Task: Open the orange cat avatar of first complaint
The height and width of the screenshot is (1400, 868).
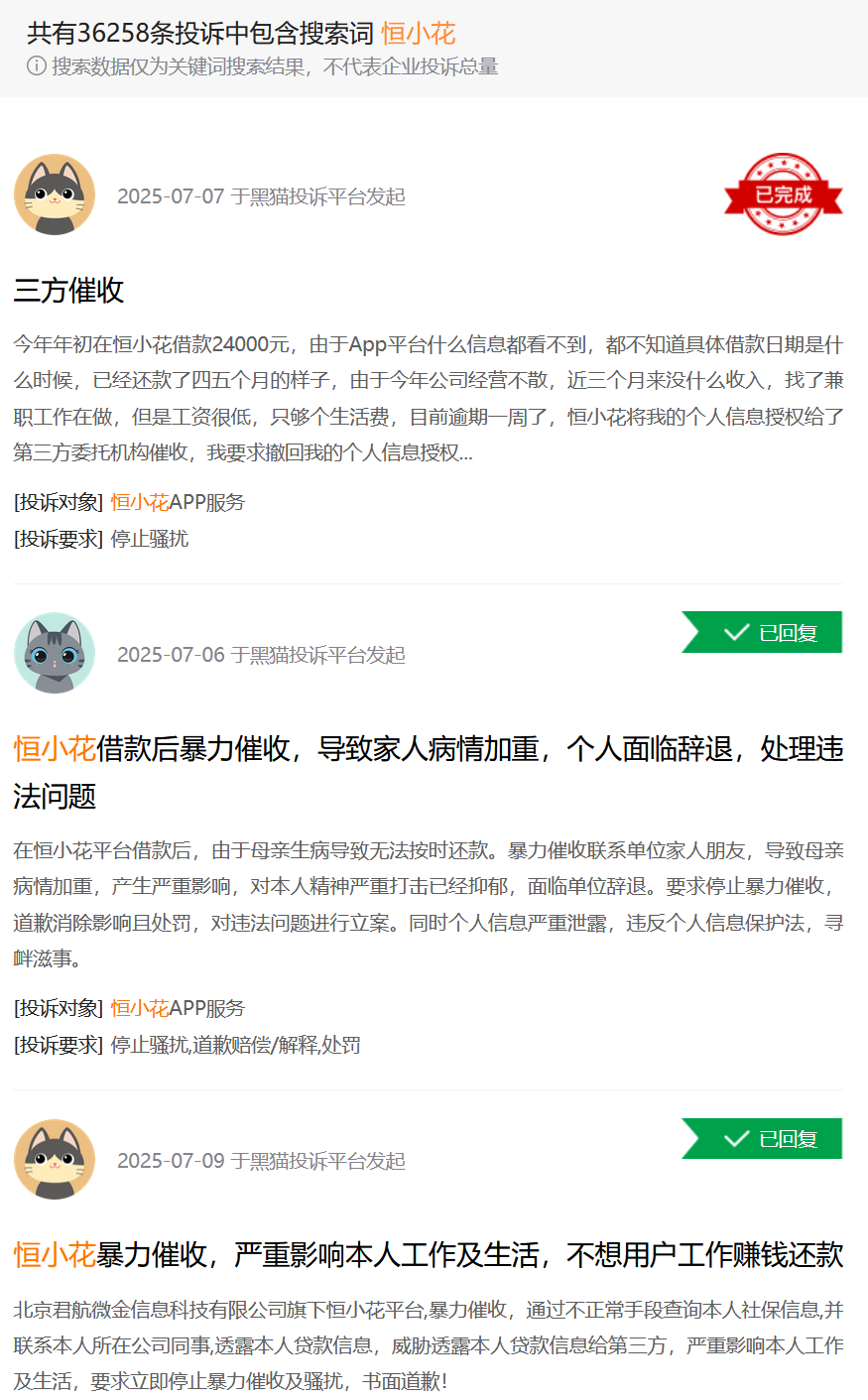Action: click(55, 194)
